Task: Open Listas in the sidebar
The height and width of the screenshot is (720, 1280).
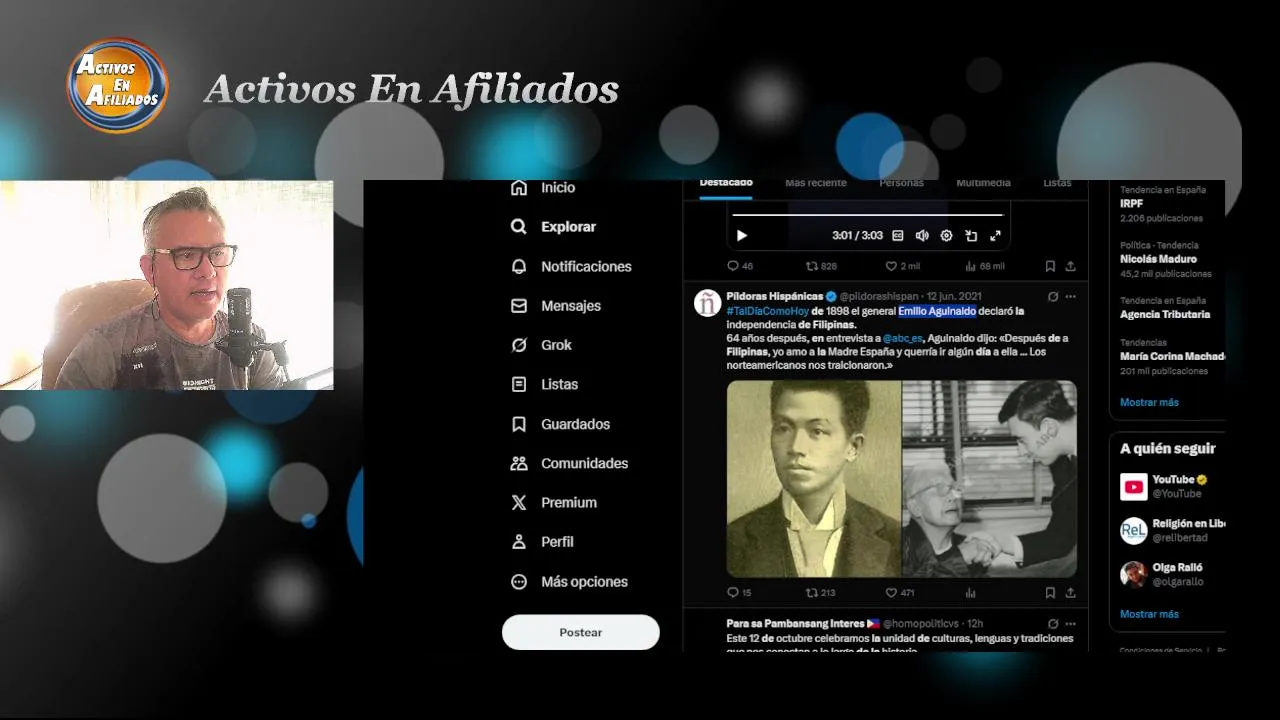Action: pos(544,384)
